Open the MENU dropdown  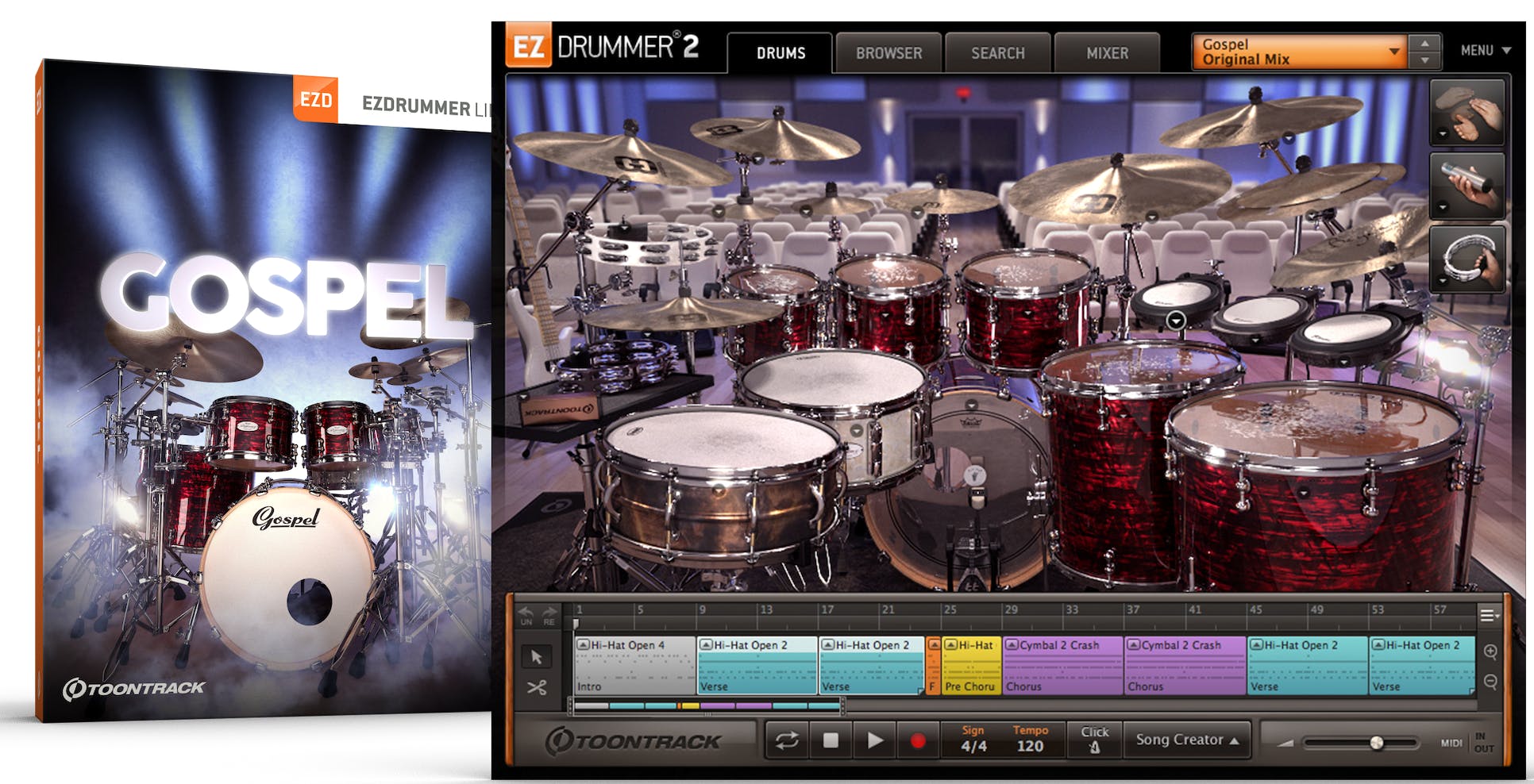(x=1486, y=50)
